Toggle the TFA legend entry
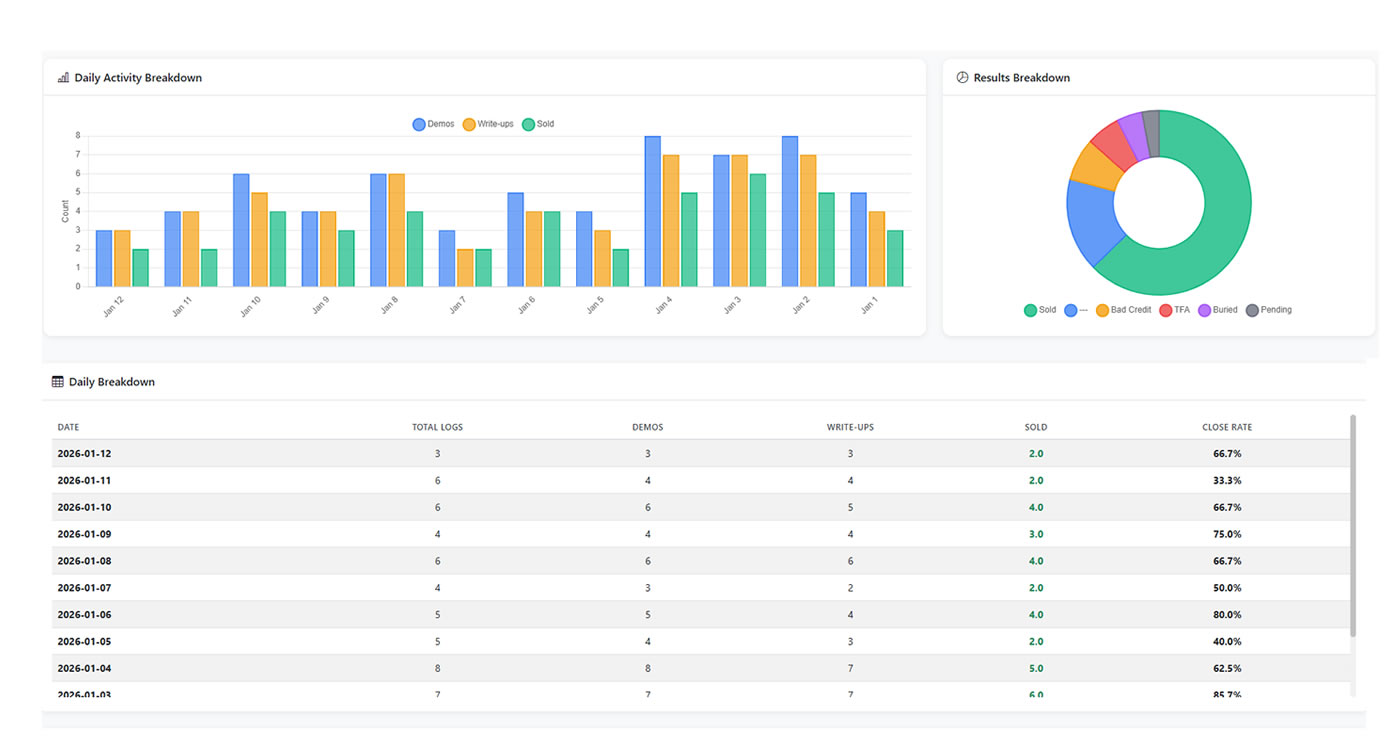 pyautogui.click(x=1173, y=310)
